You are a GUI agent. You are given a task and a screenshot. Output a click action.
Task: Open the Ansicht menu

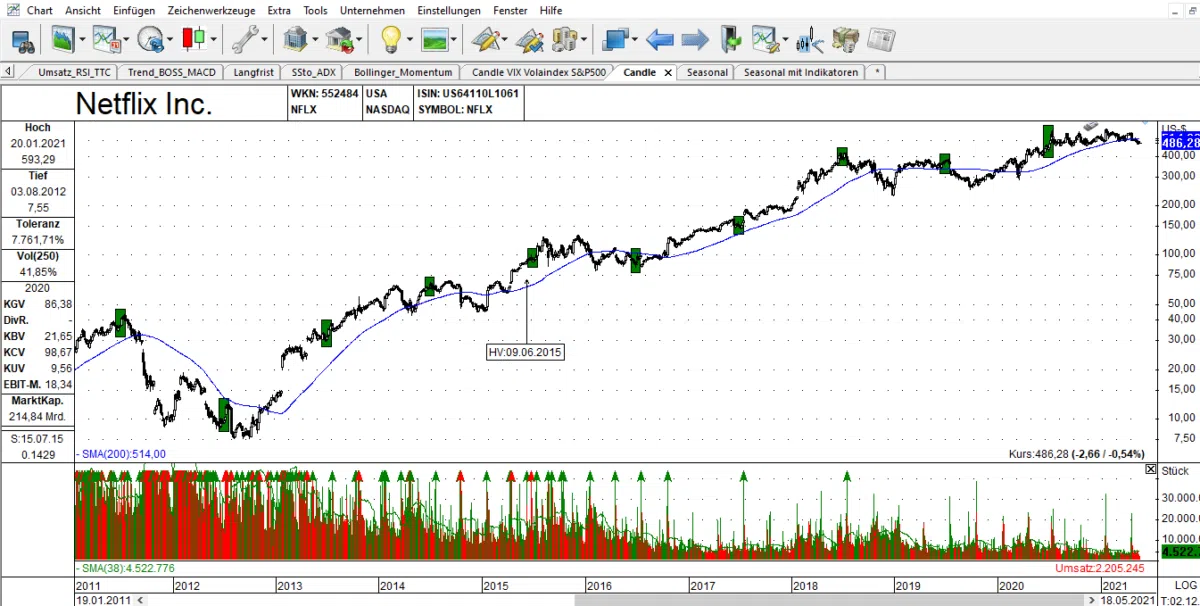tap(84, 10)
